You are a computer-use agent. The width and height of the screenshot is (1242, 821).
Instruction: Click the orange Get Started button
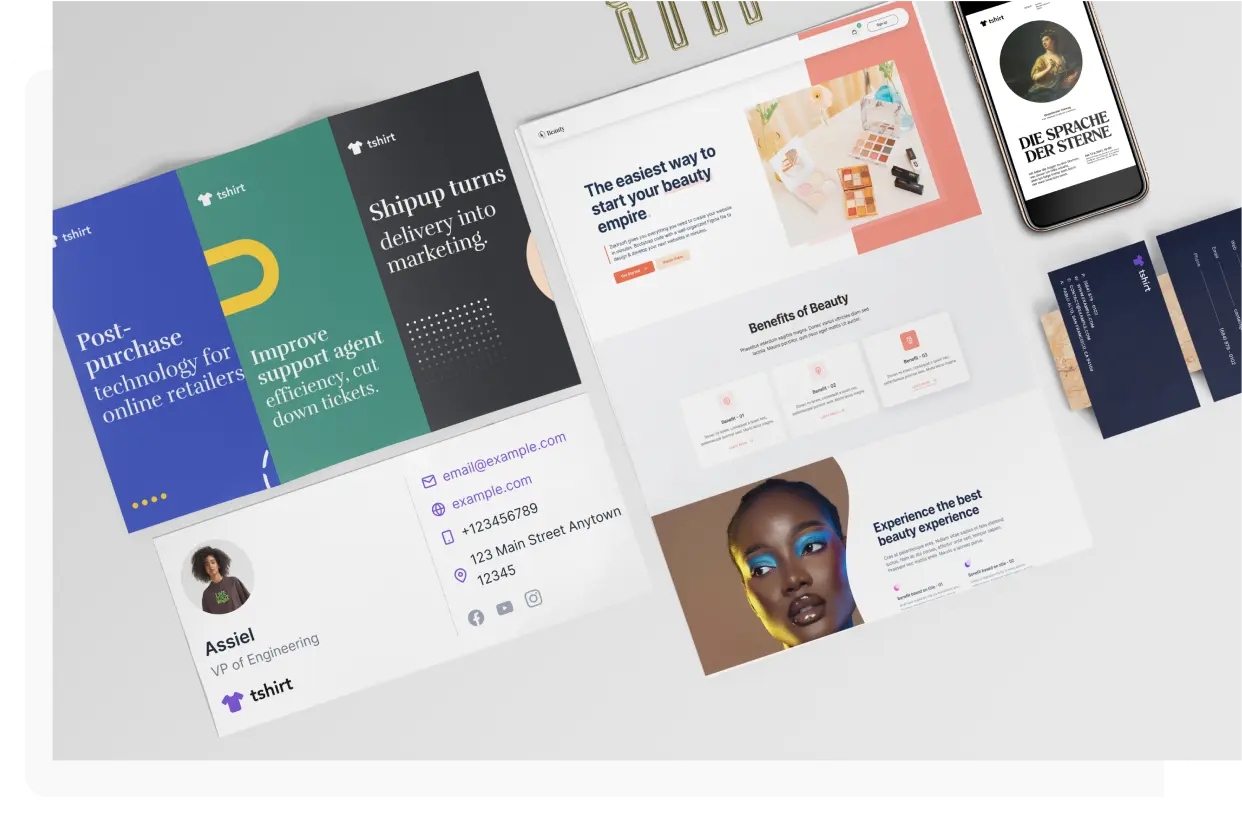coord(633,271)
